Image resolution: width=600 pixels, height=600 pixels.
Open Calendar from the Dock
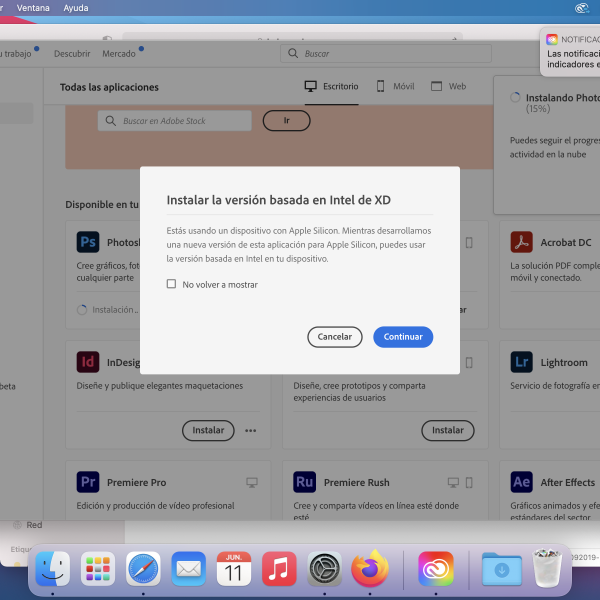pos(234,569)
